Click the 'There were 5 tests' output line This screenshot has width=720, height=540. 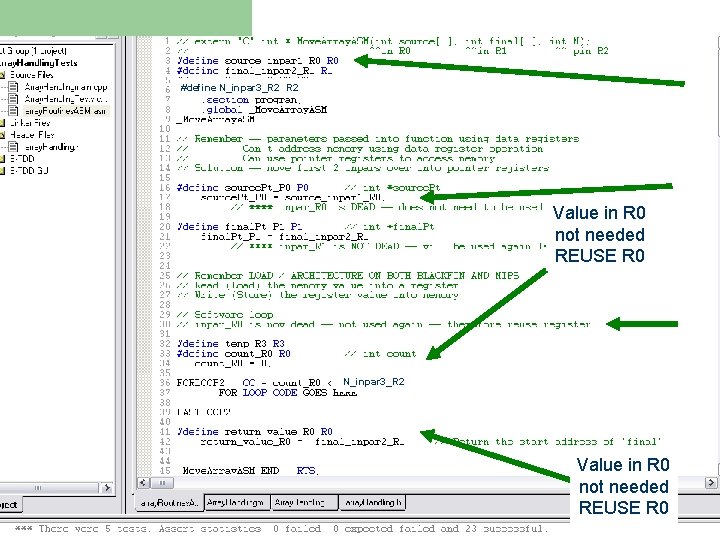point(282,529)
